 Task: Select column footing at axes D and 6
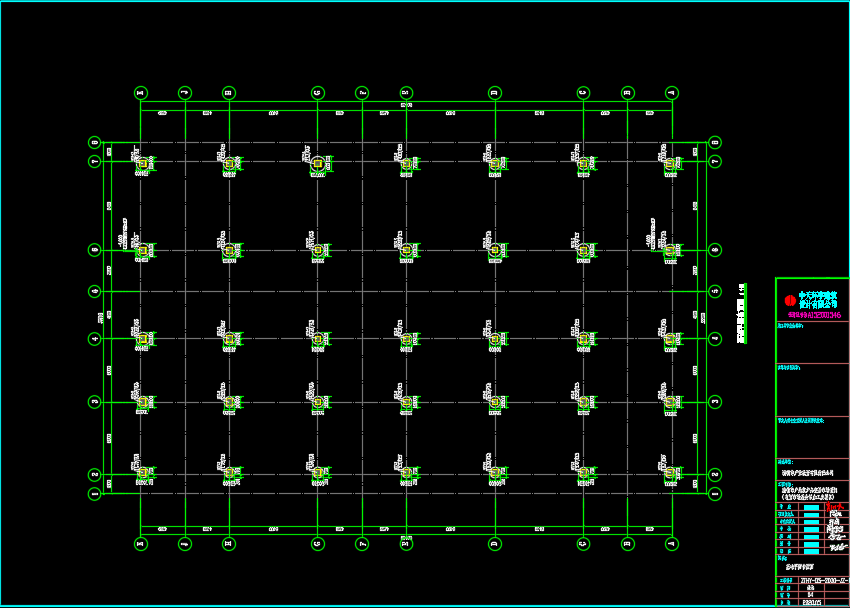pyautogui.click(x=494, y=250)
